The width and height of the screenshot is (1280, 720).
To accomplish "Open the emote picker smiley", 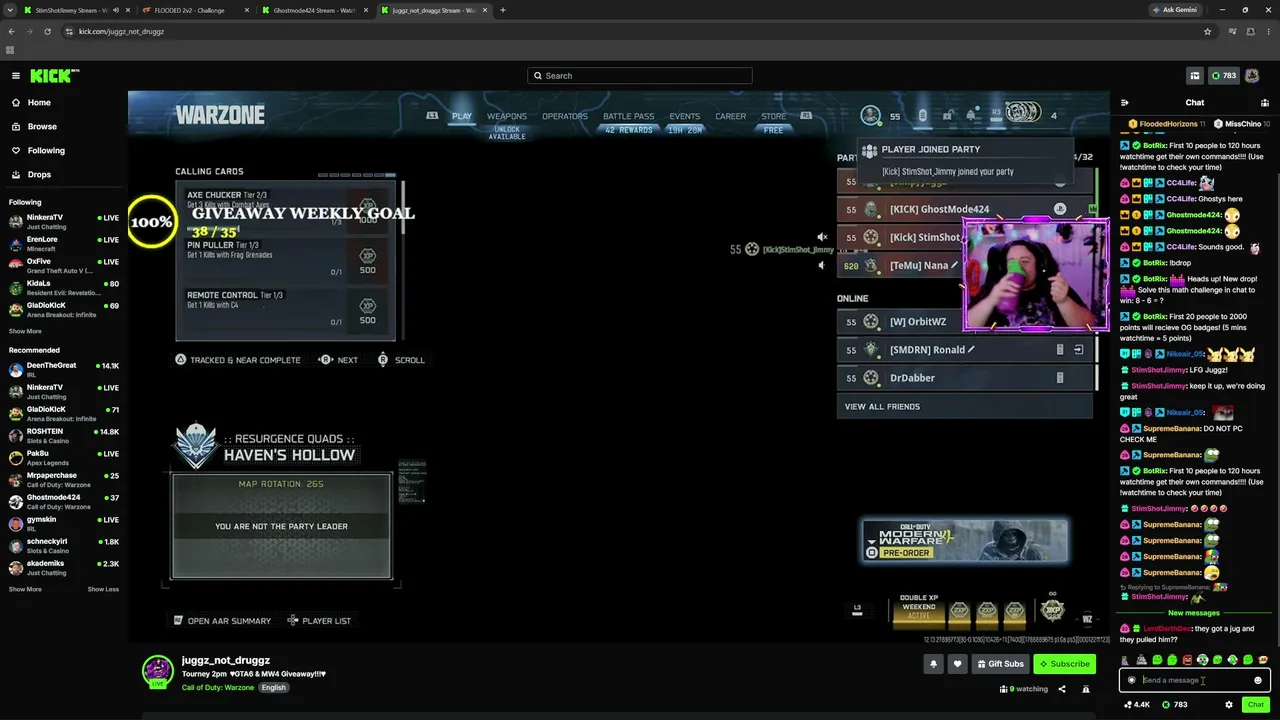I will click(1258, 680).
